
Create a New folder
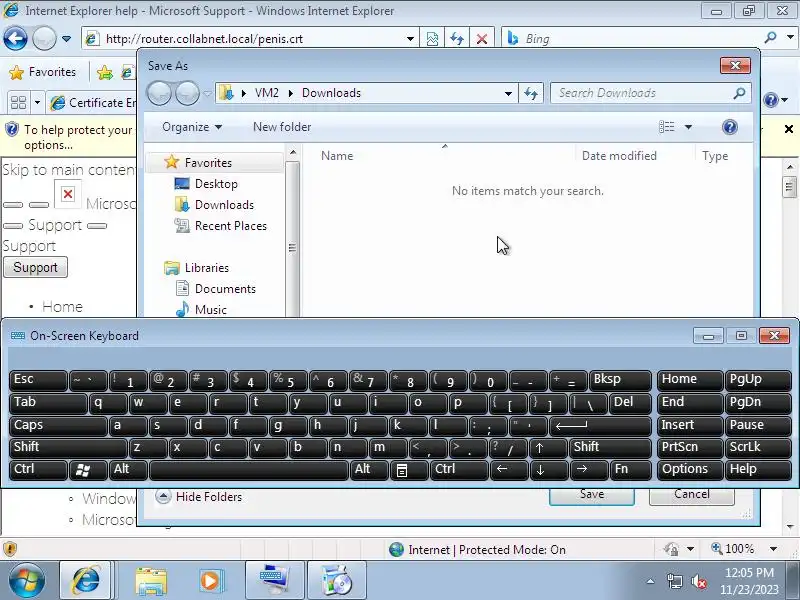point(282,127)
